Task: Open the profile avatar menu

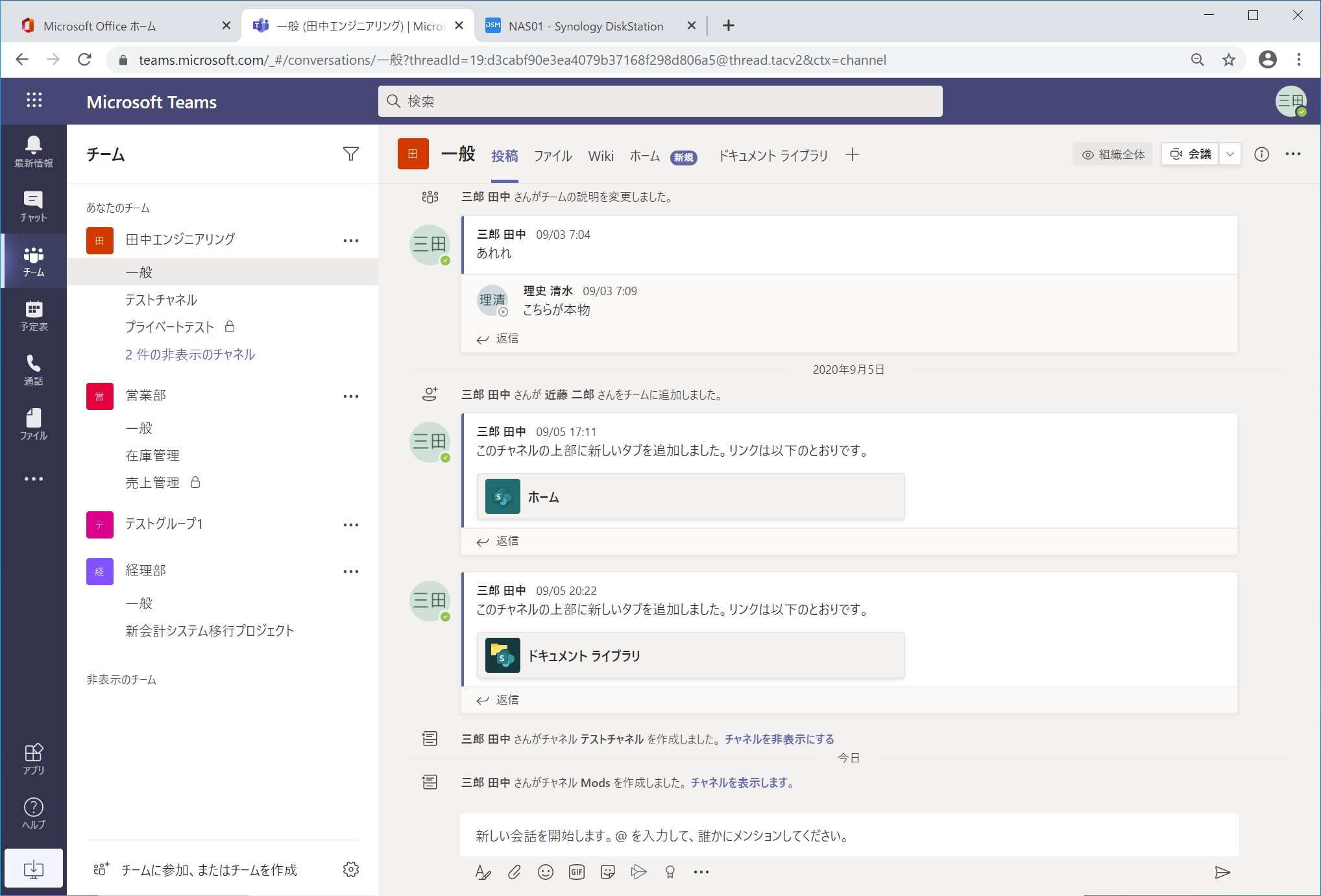Action: click(1291, 101)
